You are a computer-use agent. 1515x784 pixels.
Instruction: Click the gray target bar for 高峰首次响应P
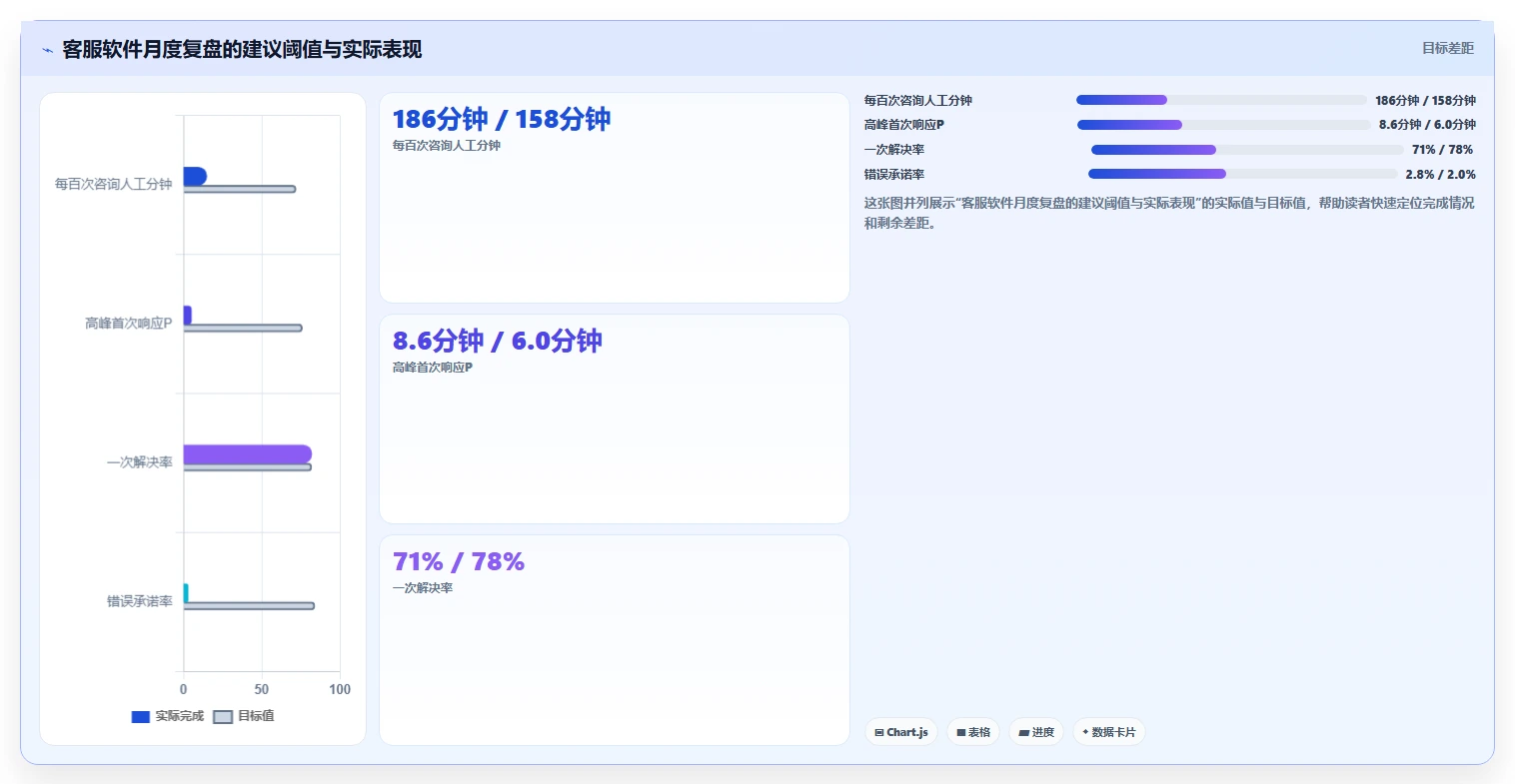click(243, 328)
